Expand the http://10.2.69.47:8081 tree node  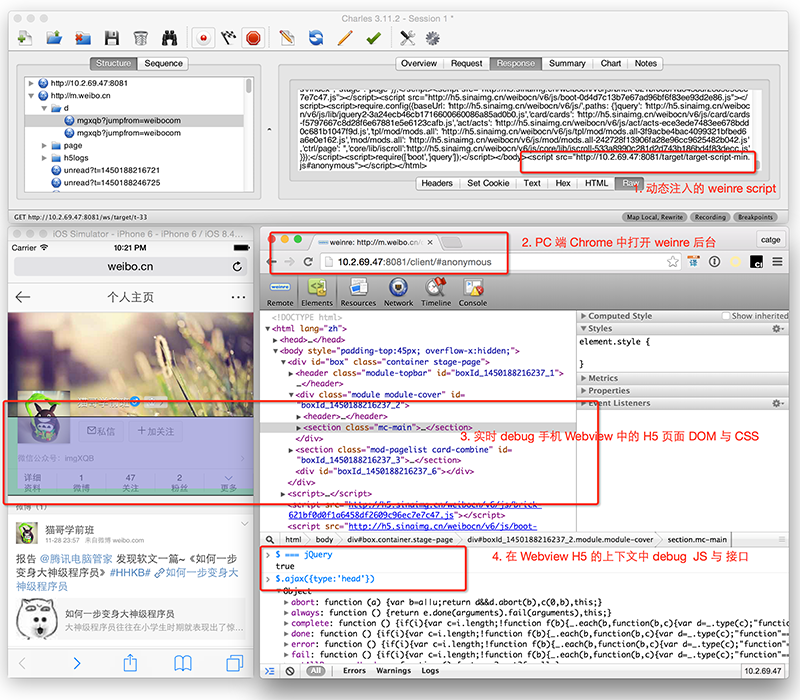(32, 83)
